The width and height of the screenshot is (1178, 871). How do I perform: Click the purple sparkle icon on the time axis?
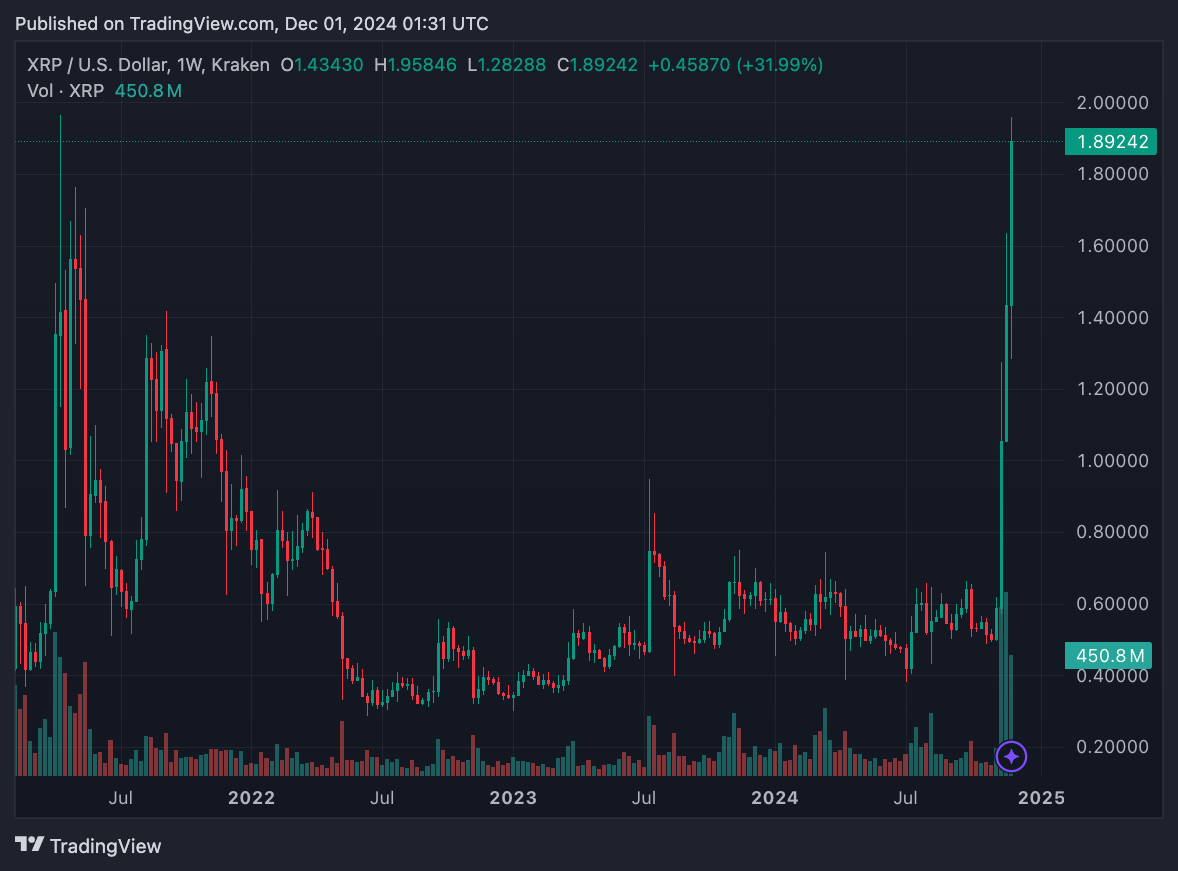pyautogui.click(x=1011, y=757)
